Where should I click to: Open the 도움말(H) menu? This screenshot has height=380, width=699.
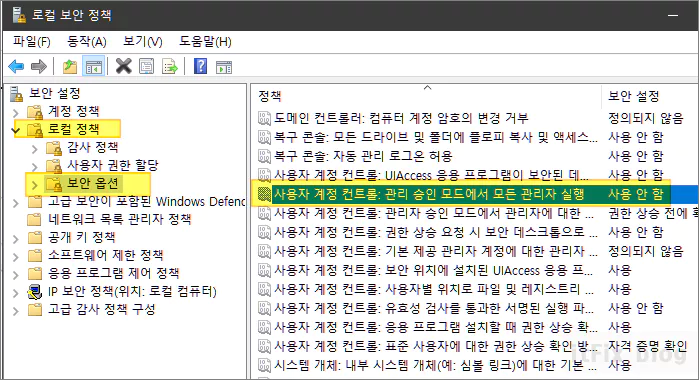205,42
